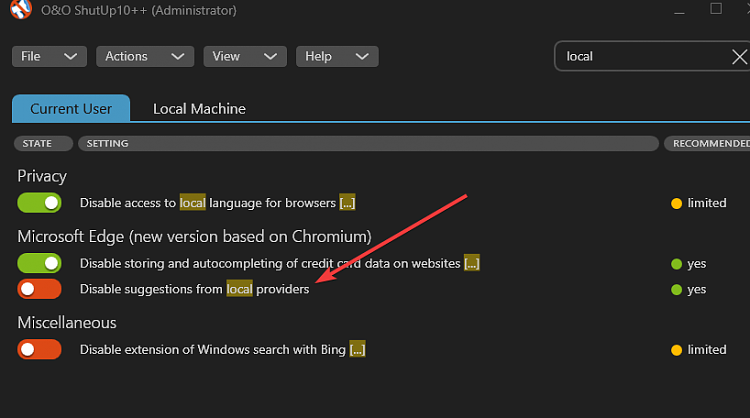Open info marker after Windows search with Bing

(x=357, y=350)
